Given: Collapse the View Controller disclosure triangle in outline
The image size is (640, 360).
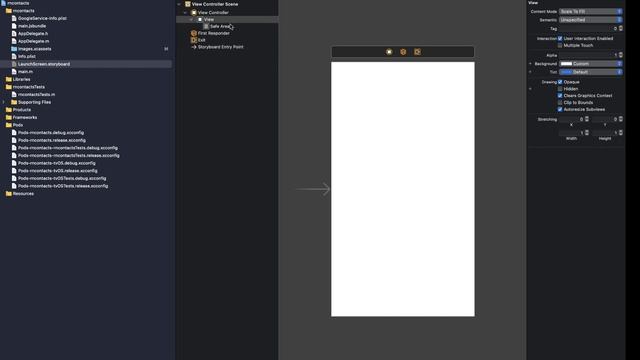Looking at the screenshot, I should 185,12.
